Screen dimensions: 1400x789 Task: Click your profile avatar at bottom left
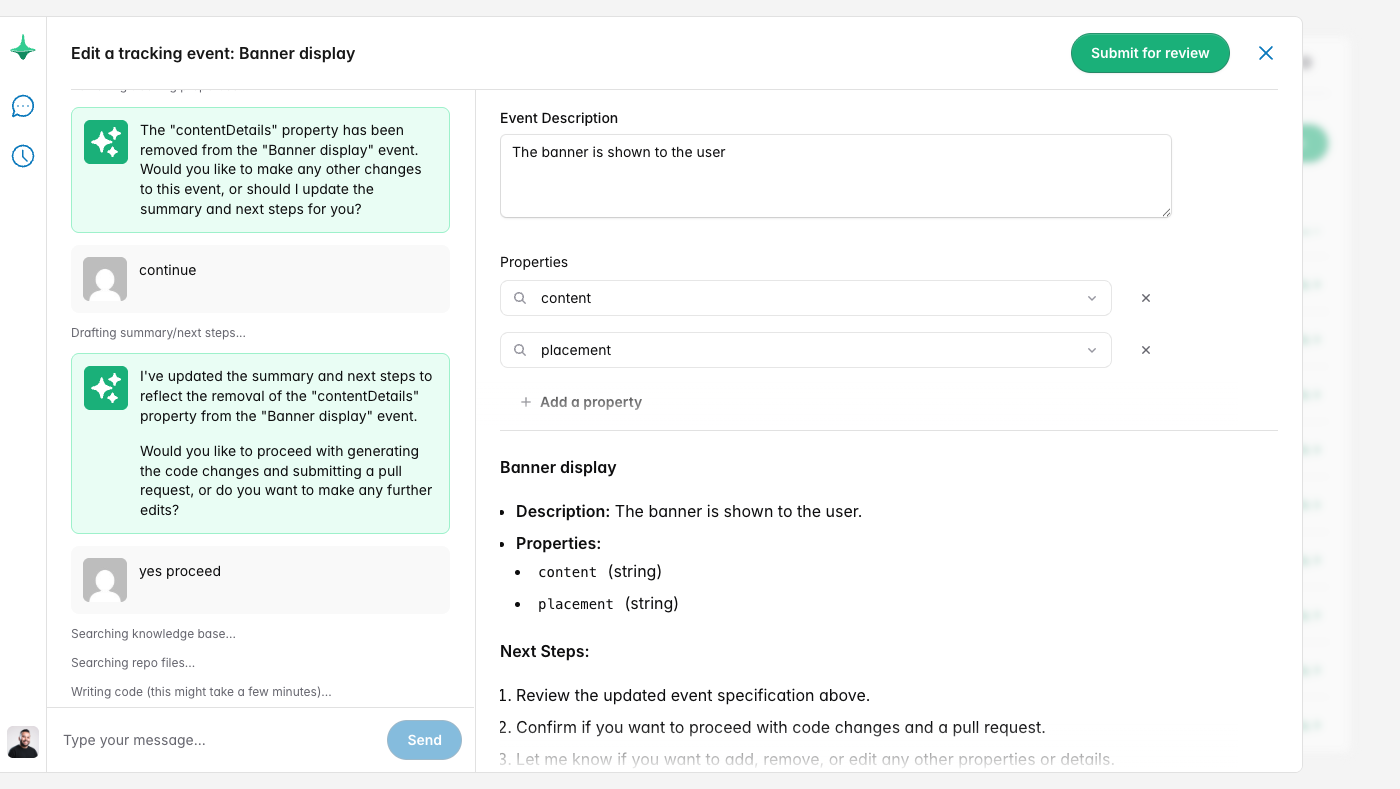(x=22, y=742)
